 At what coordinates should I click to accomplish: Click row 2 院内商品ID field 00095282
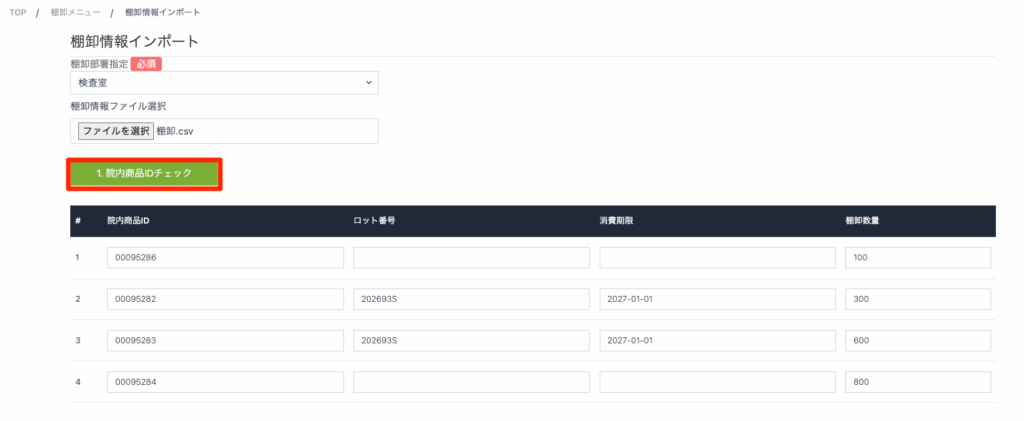[x=225, y=299]
